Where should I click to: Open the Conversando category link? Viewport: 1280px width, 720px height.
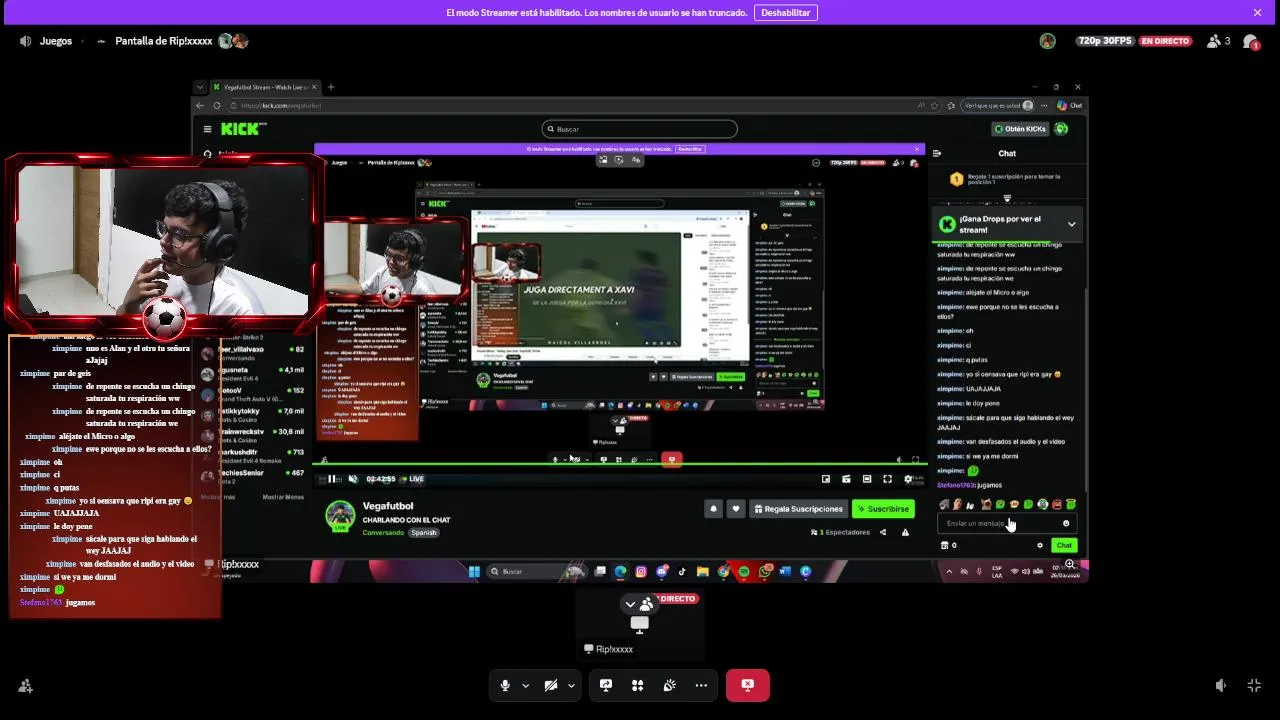coord(383,533)
